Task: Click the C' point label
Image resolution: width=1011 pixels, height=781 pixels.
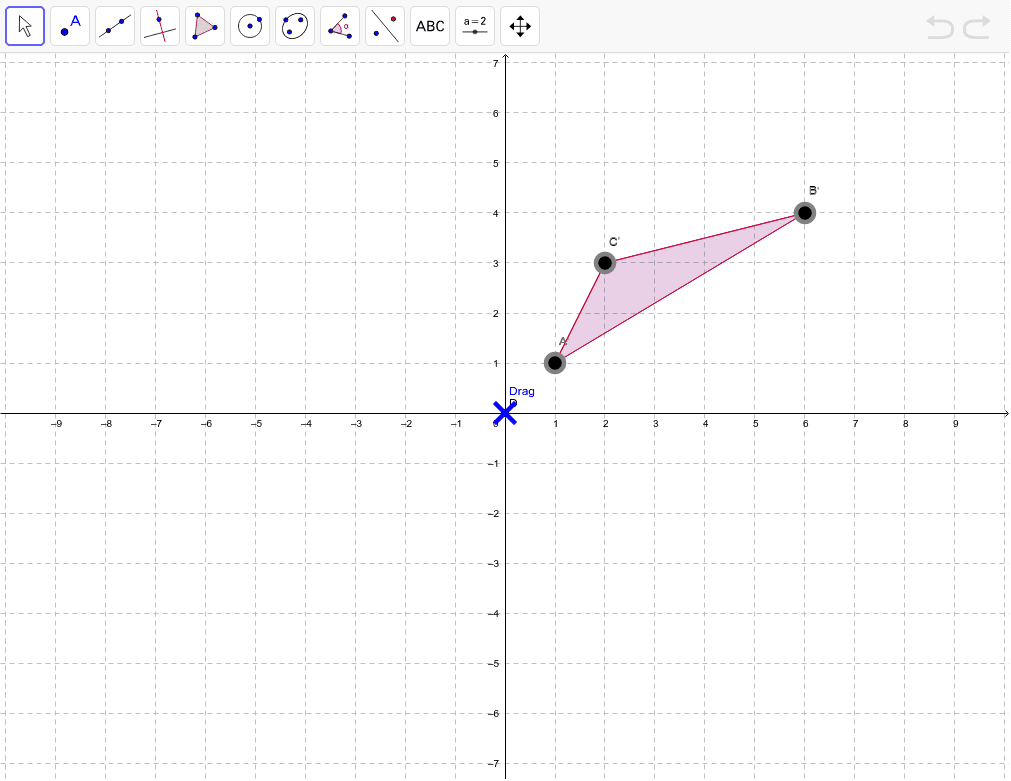Action: 614,242
